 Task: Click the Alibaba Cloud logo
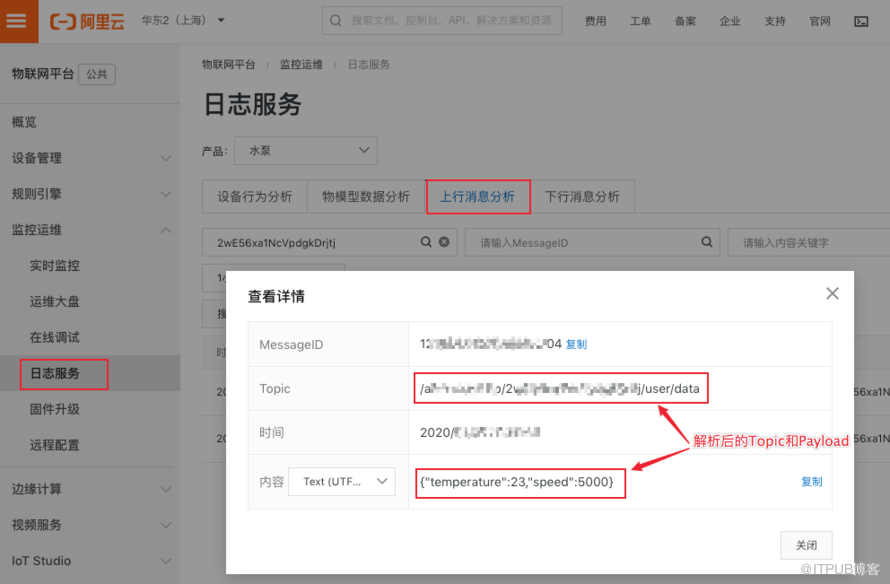87,21
